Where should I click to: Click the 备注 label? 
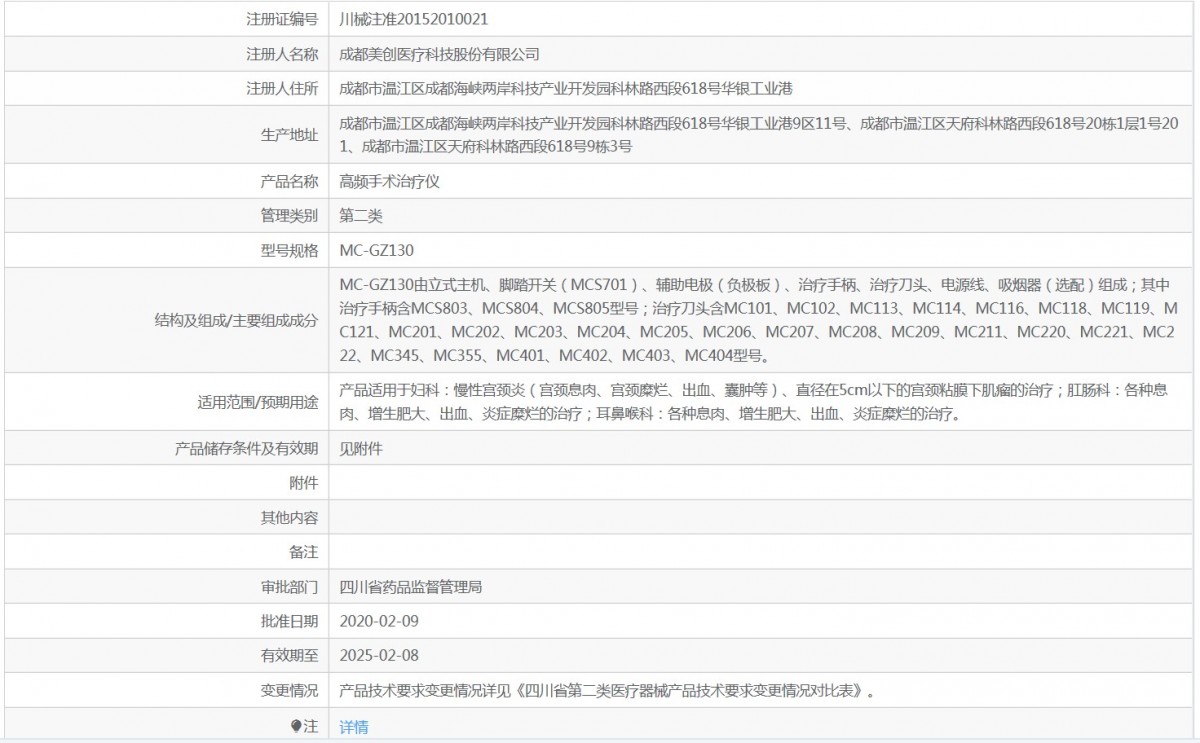tap(303, 552)
